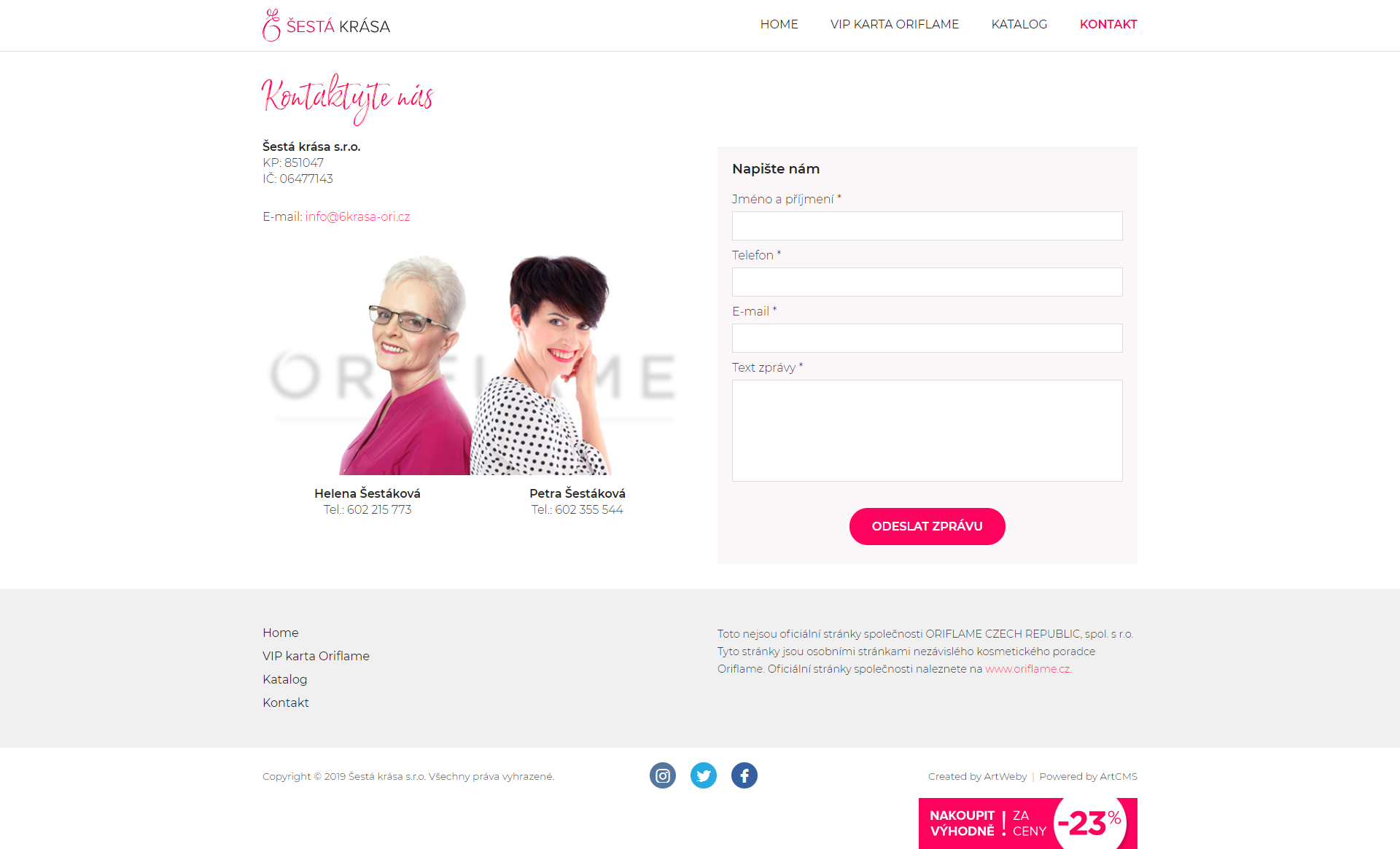The width and height of the screenshot is (1400, 849).
Task: Click the Odeslat zprávu button
Action: click(927, 526)
